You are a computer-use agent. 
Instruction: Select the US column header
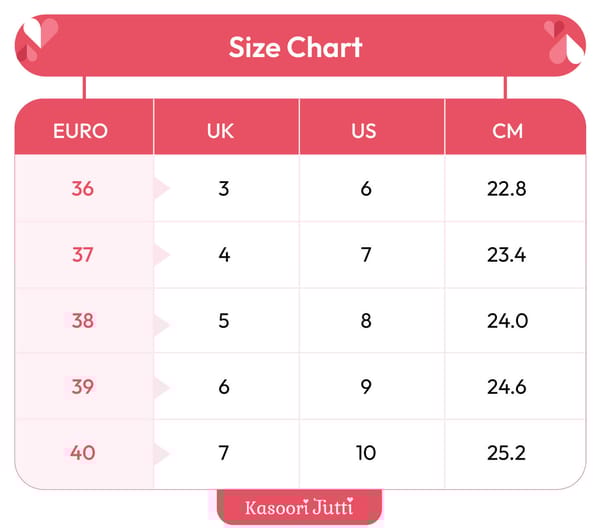[364, 131]
